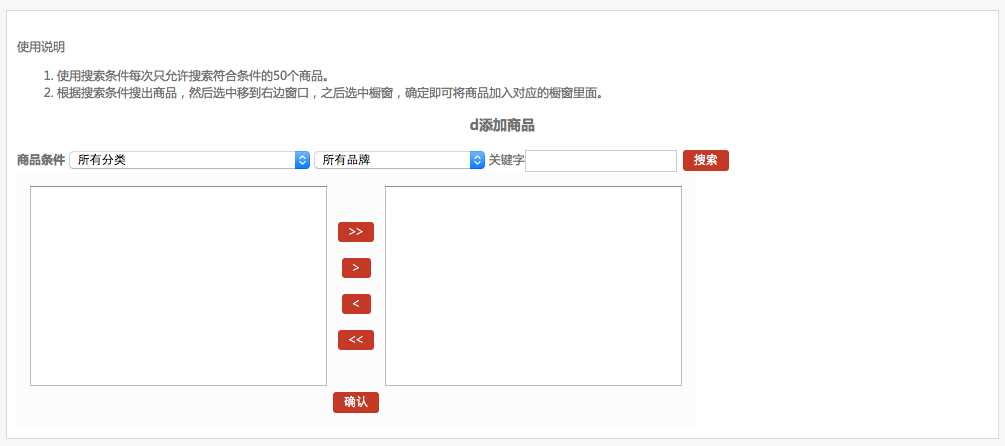
Task: Click instruction line starting 根据搜索条件搜出商品
Action: pyautogui.click(x=330, y=93)
